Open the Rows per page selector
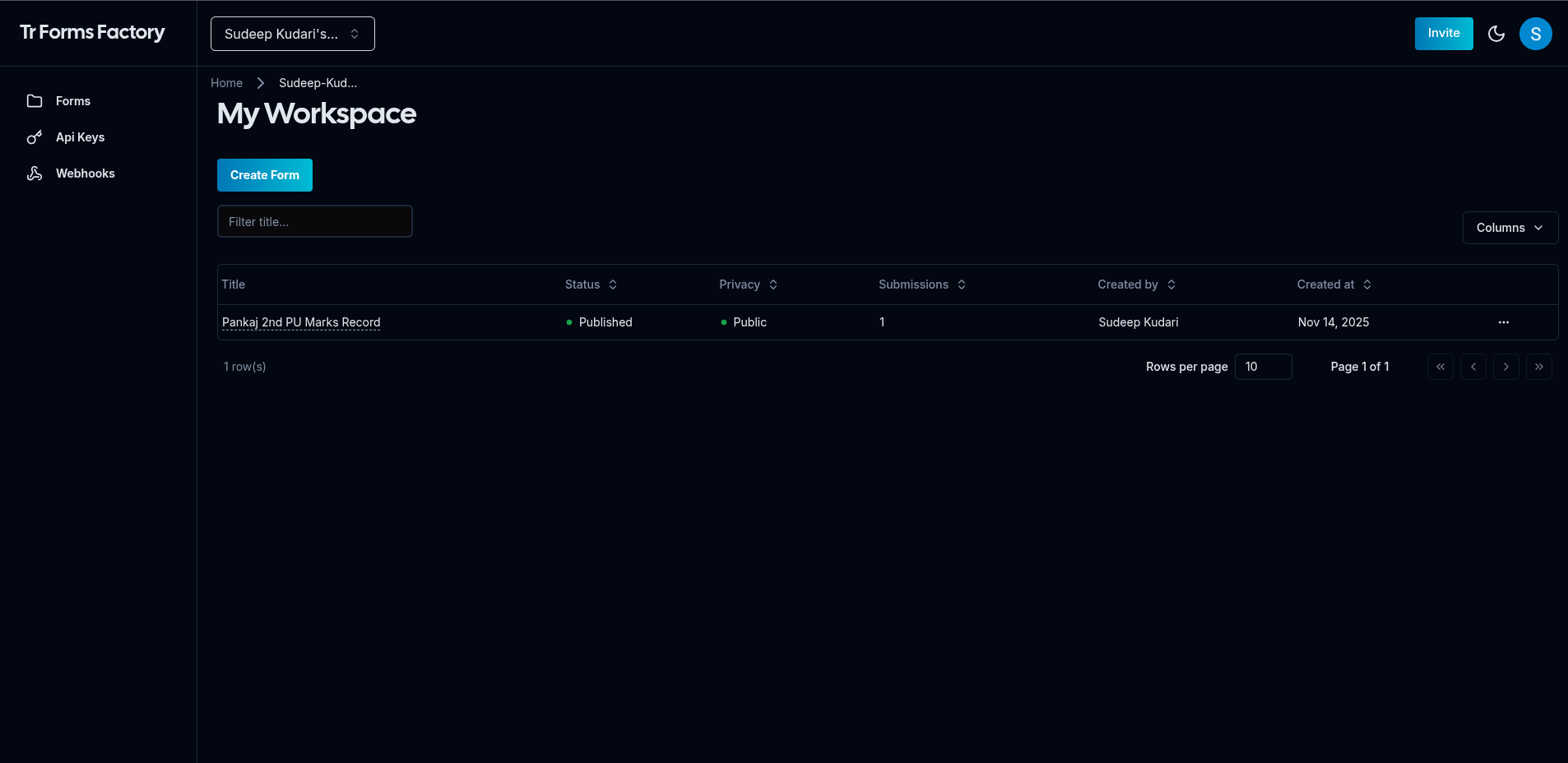Screen dimensions: 1568x763 (x=1263, y=367)
